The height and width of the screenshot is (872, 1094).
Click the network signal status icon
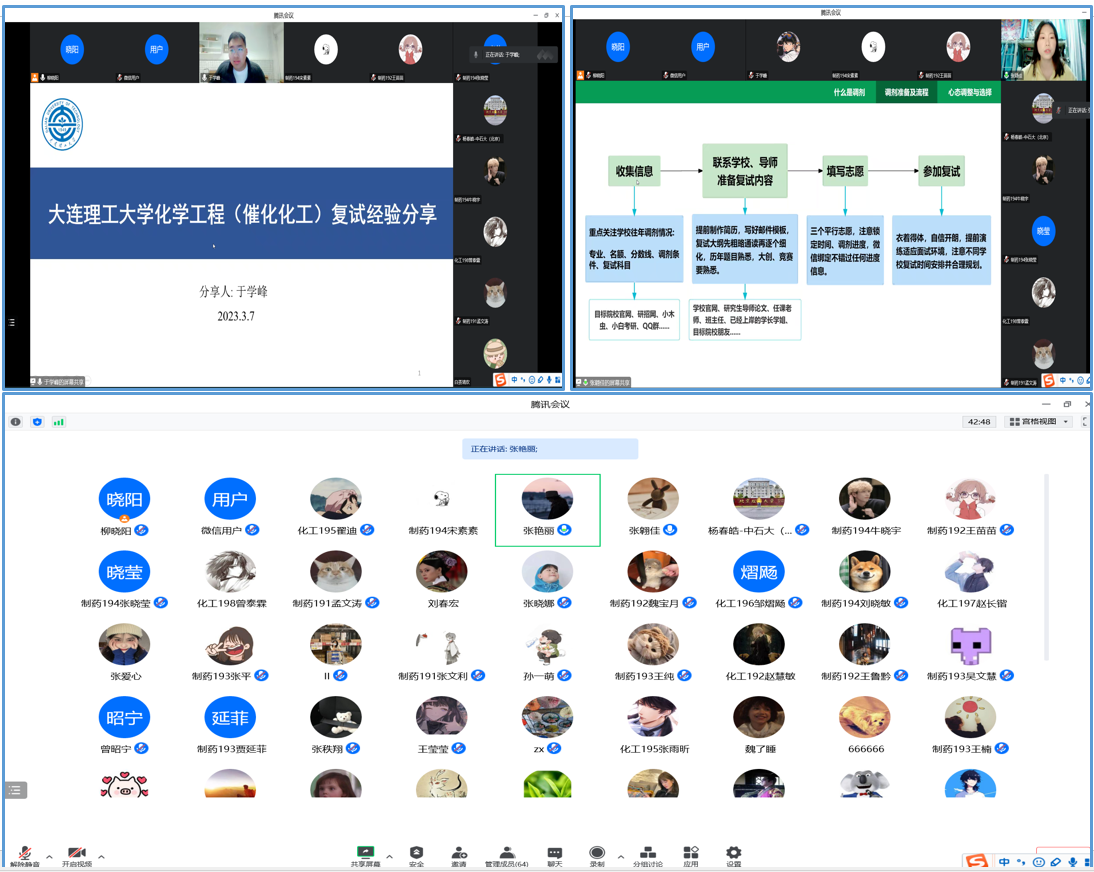pos(59,422)
